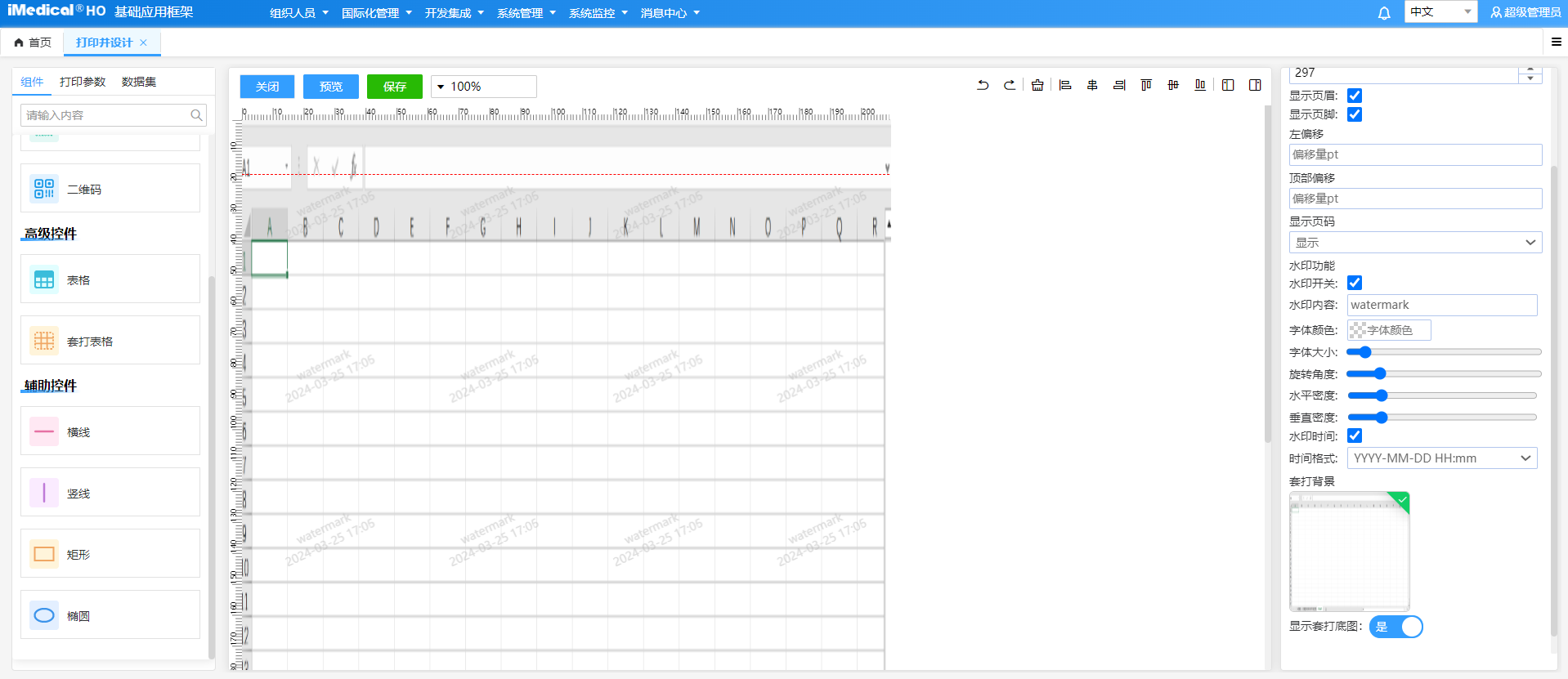Viewport: 1568px width, 679px height.
Task: Align selected elements to the left
Action: 1065,85
